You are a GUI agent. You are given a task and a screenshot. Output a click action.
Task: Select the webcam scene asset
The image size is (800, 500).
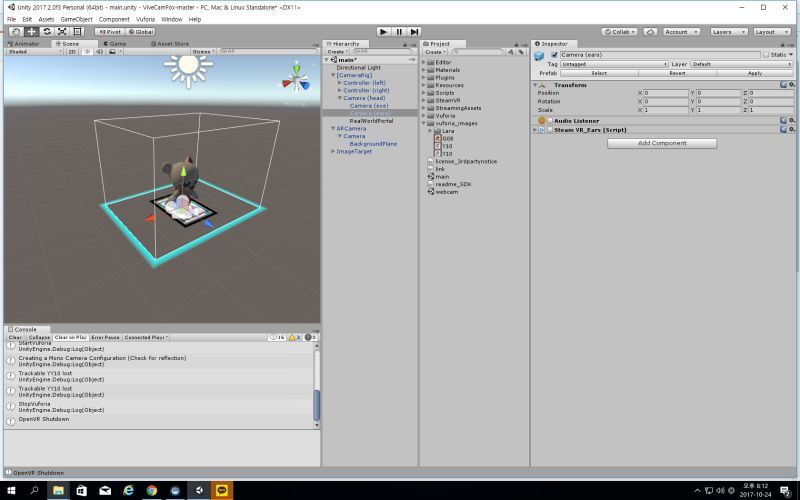point(443,192)
